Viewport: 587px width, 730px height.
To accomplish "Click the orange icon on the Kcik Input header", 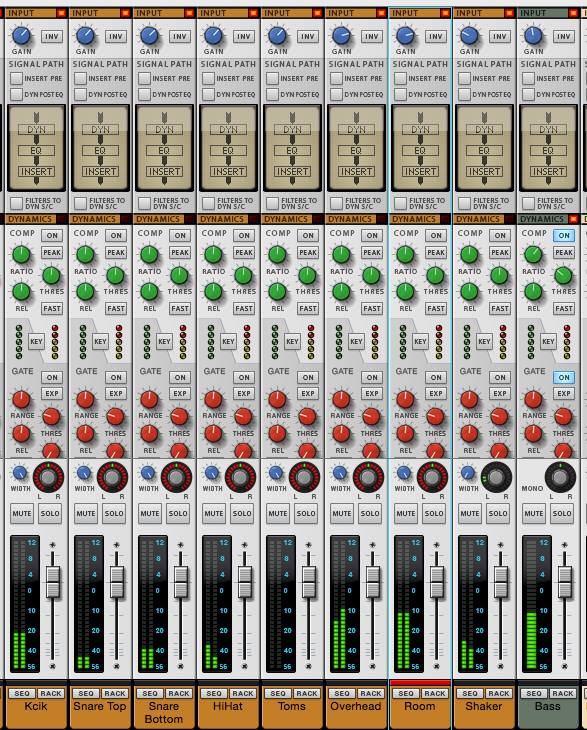I will click(61, 13).
